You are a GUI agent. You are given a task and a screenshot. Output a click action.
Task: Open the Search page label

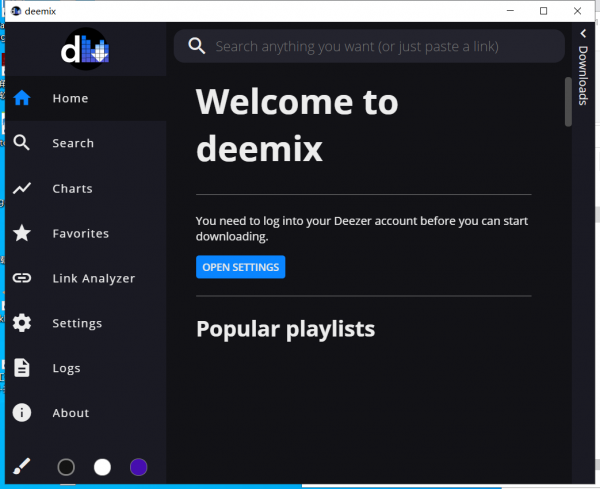pyautogui.click(x=73, y=143)
